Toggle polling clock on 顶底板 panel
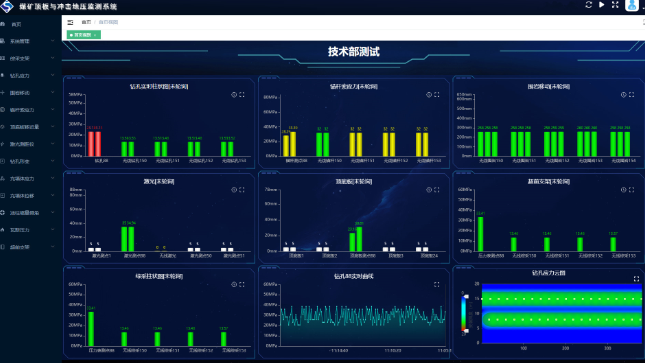The width and height of the screenshot is (645, 363). coord(429,190)
